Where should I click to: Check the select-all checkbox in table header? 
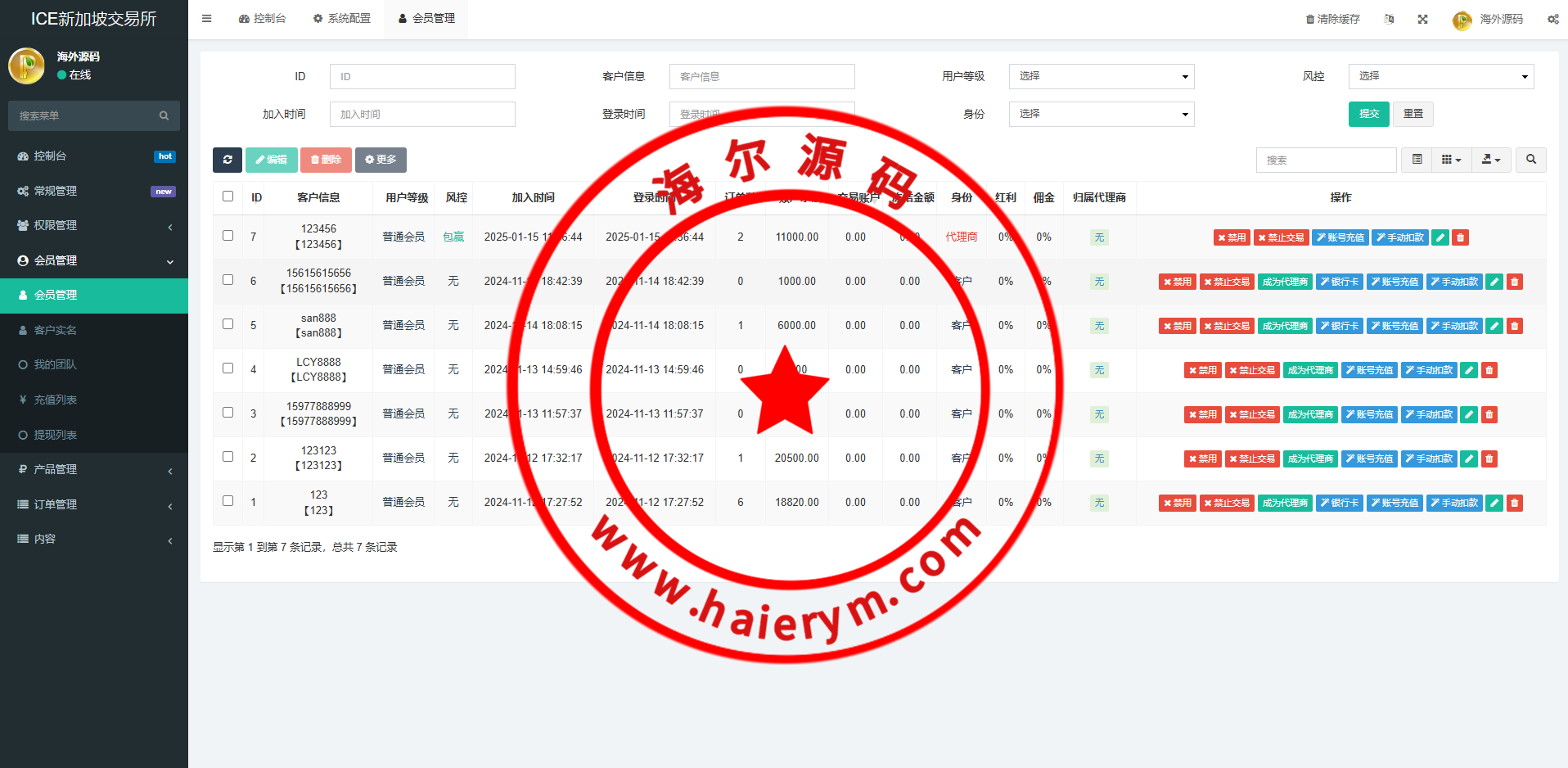coord(228,197)
